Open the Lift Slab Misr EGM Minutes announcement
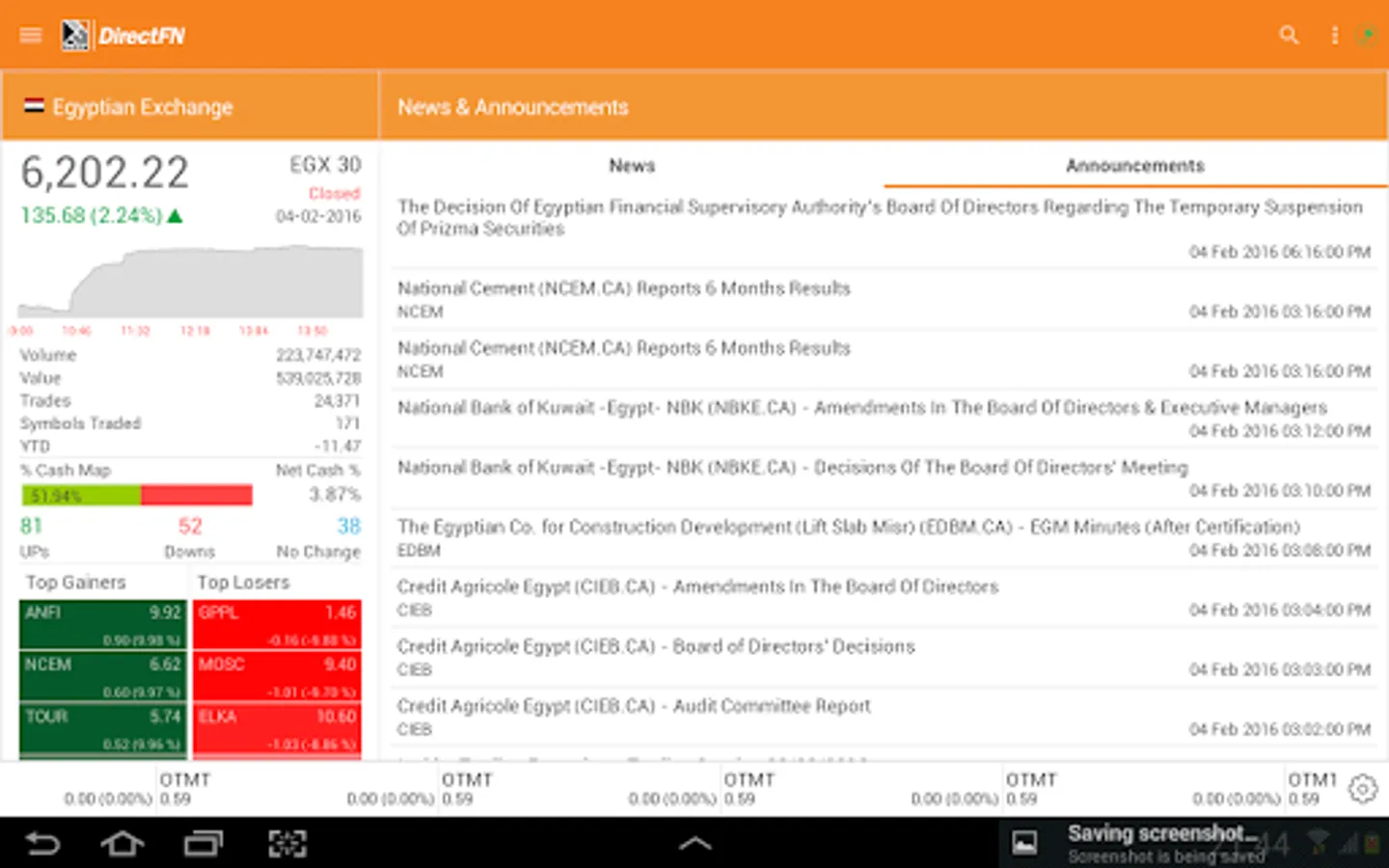The height and width of the screenshot is (868, 1389). [x=885, y=538]
